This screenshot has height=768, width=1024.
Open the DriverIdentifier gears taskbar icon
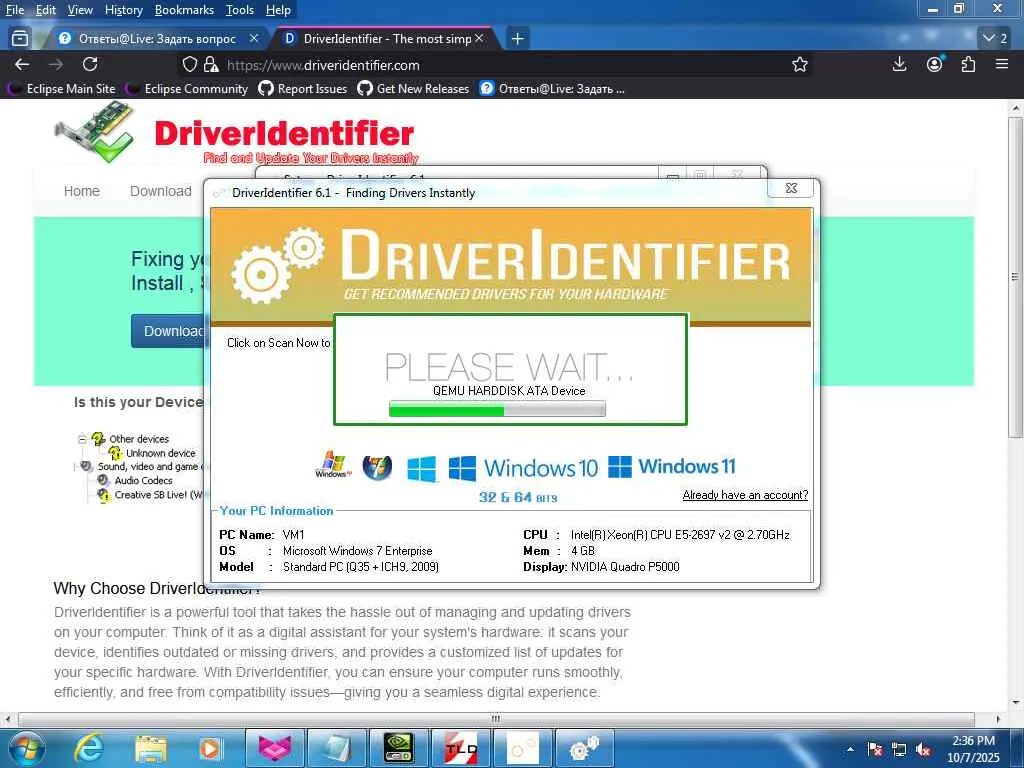(x=584, y=749)
